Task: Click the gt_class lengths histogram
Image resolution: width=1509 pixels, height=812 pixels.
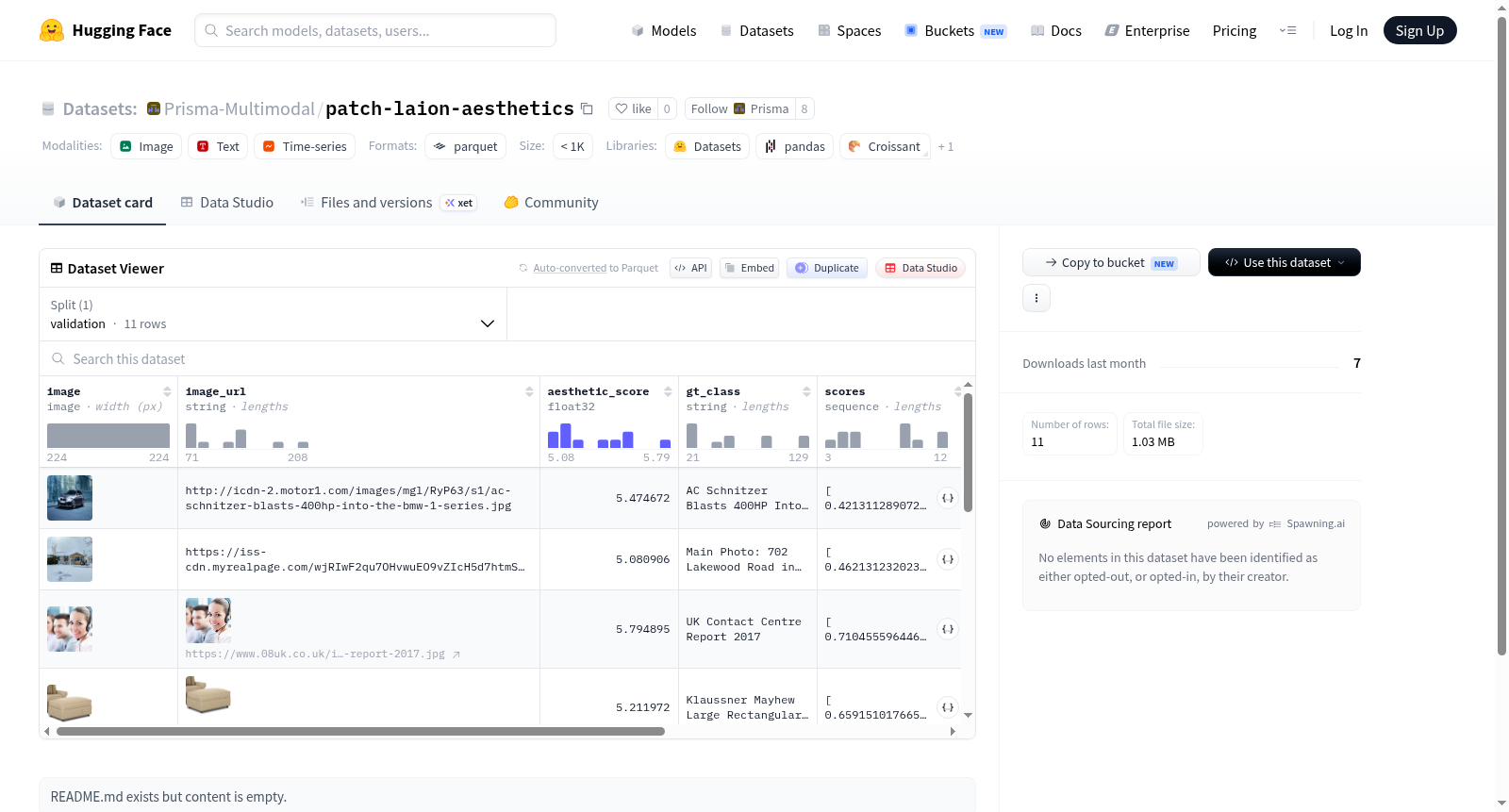Action: pos(748,435)
